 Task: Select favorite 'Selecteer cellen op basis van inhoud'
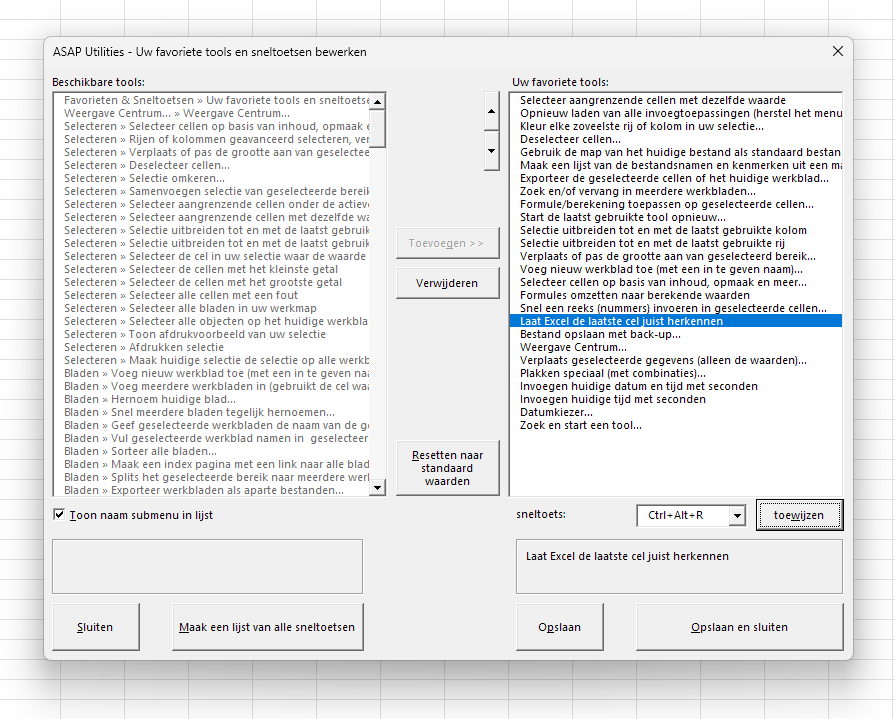point(676,282)
